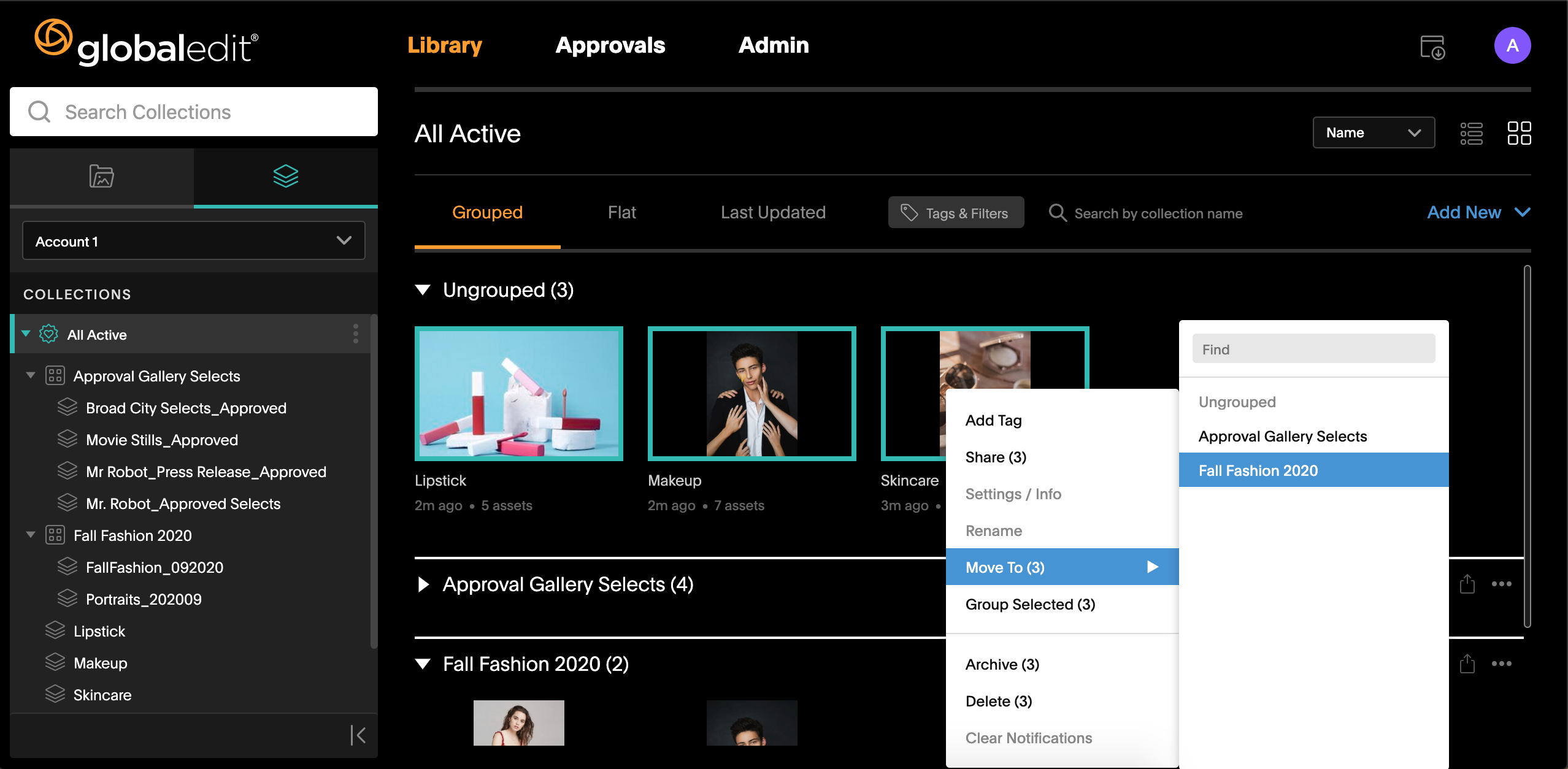The height and width of the screenshot is (769, 1568).
Task: Share the Fall Fashion 2020 group
Action: point(1467,664)
